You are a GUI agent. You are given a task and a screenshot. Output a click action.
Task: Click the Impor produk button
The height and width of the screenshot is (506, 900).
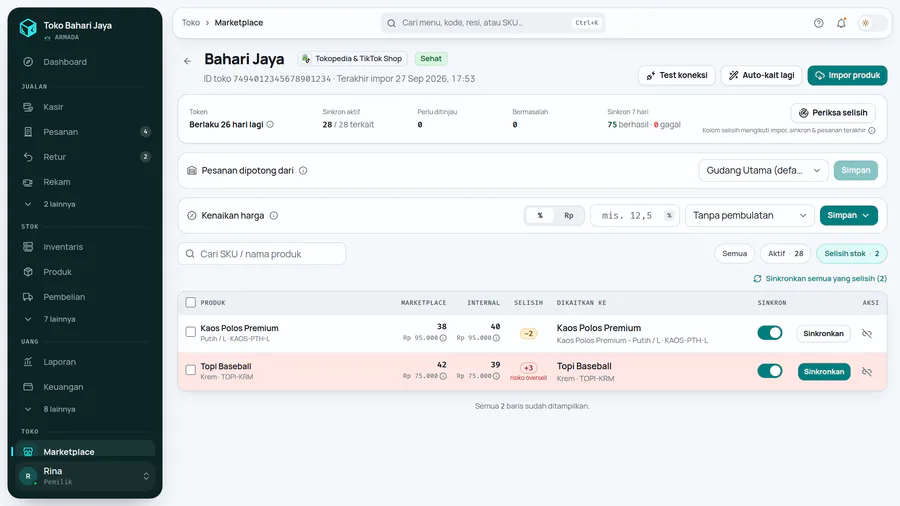pyautogui.click(x=847, y=75)
